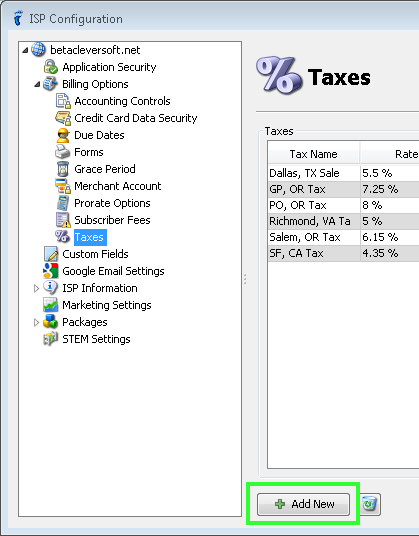Click the Accounting Controls icon
This screenshot has height=536, width=419.
[x=63, y=101]
